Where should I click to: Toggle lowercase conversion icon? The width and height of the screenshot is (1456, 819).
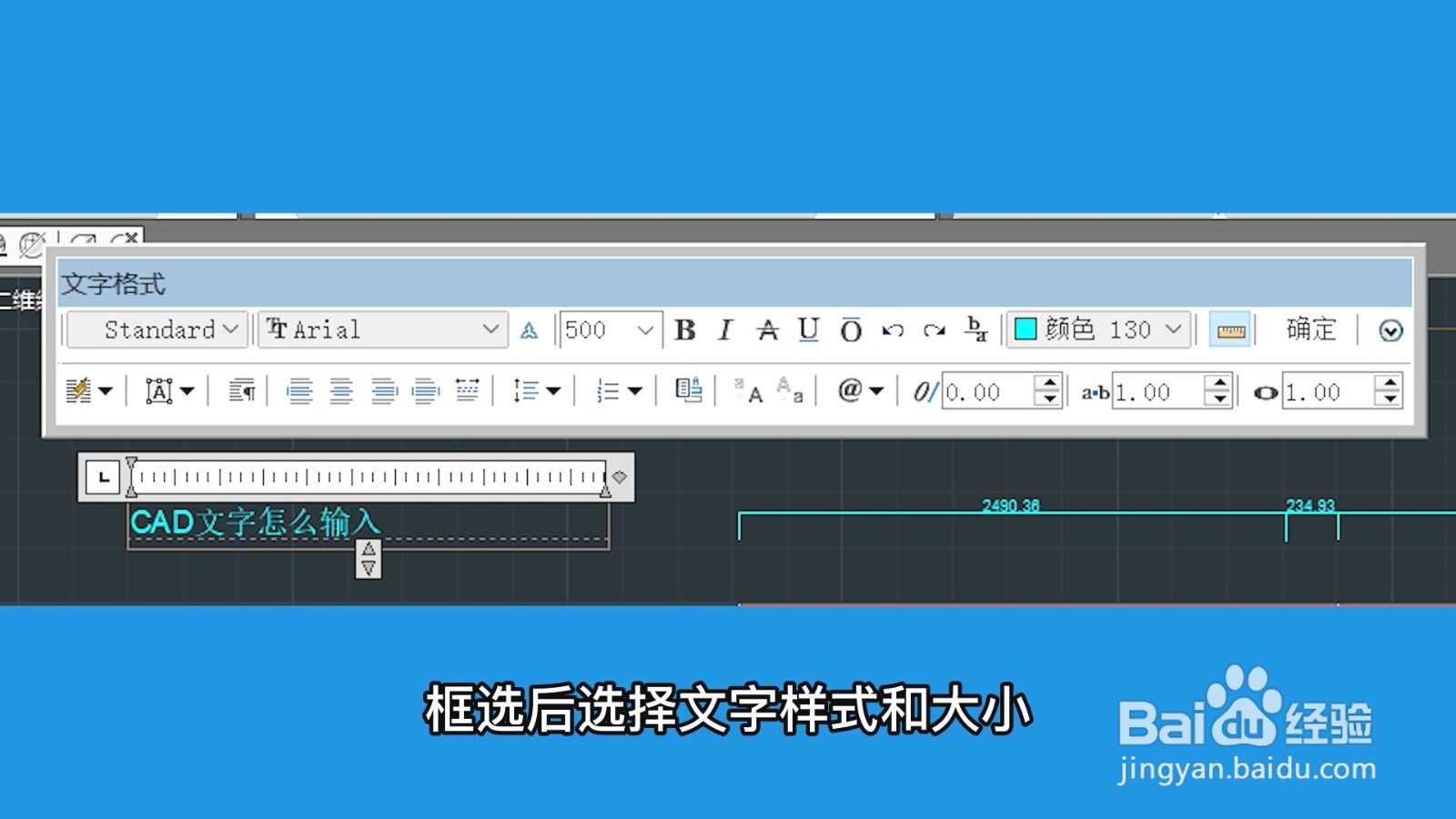[x=787, y=393]
